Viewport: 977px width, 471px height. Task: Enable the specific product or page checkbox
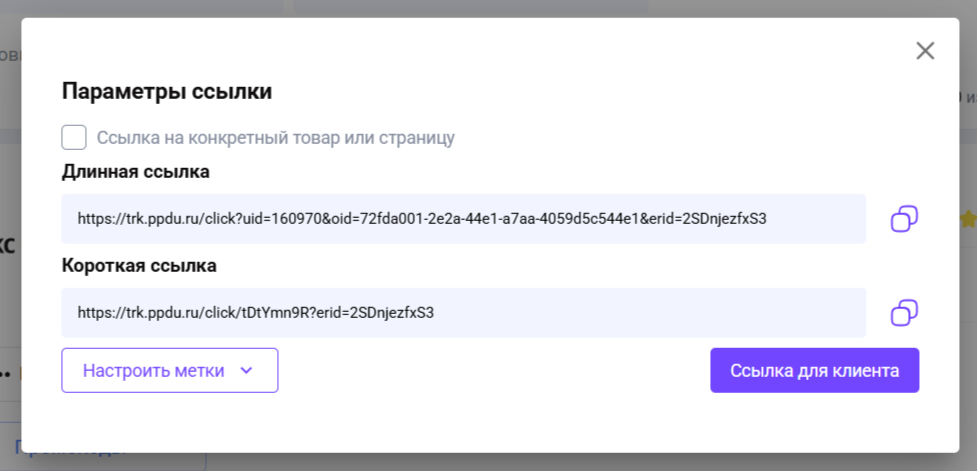point(74,137)
